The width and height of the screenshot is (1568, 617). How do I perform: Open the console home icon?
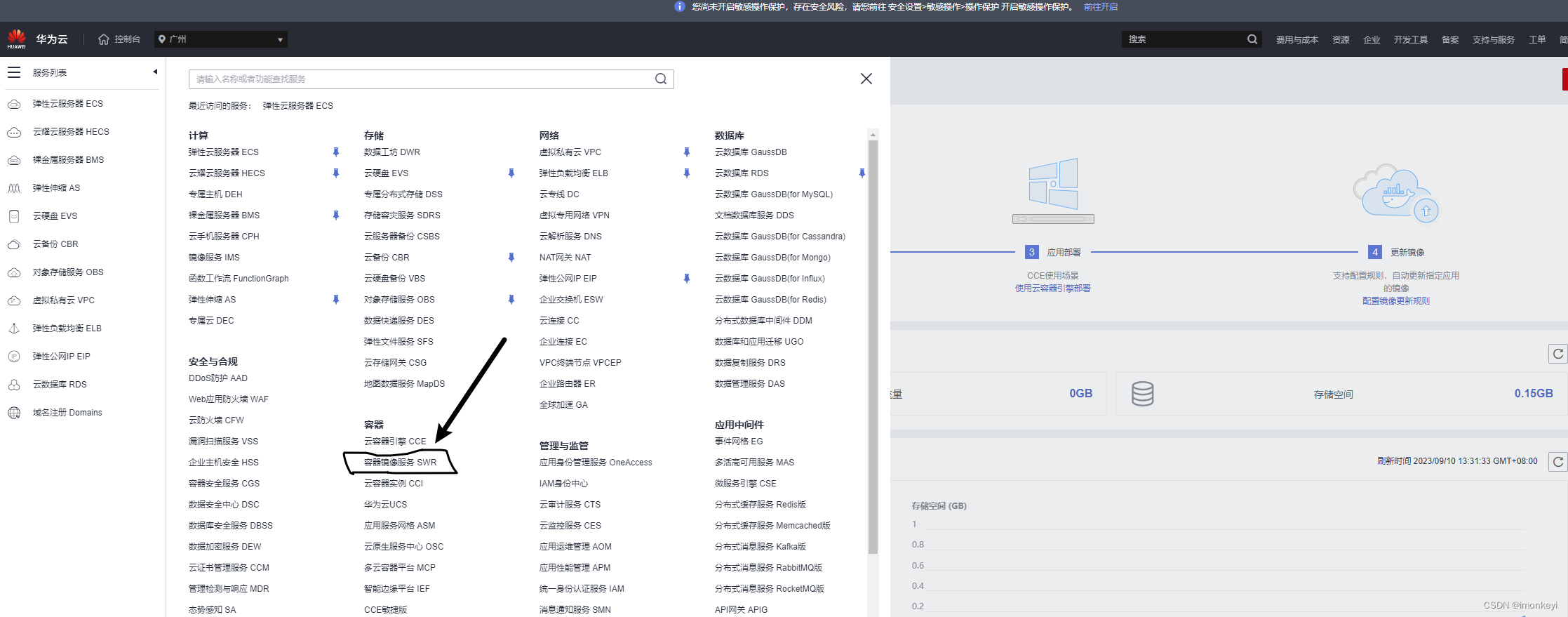104,39
